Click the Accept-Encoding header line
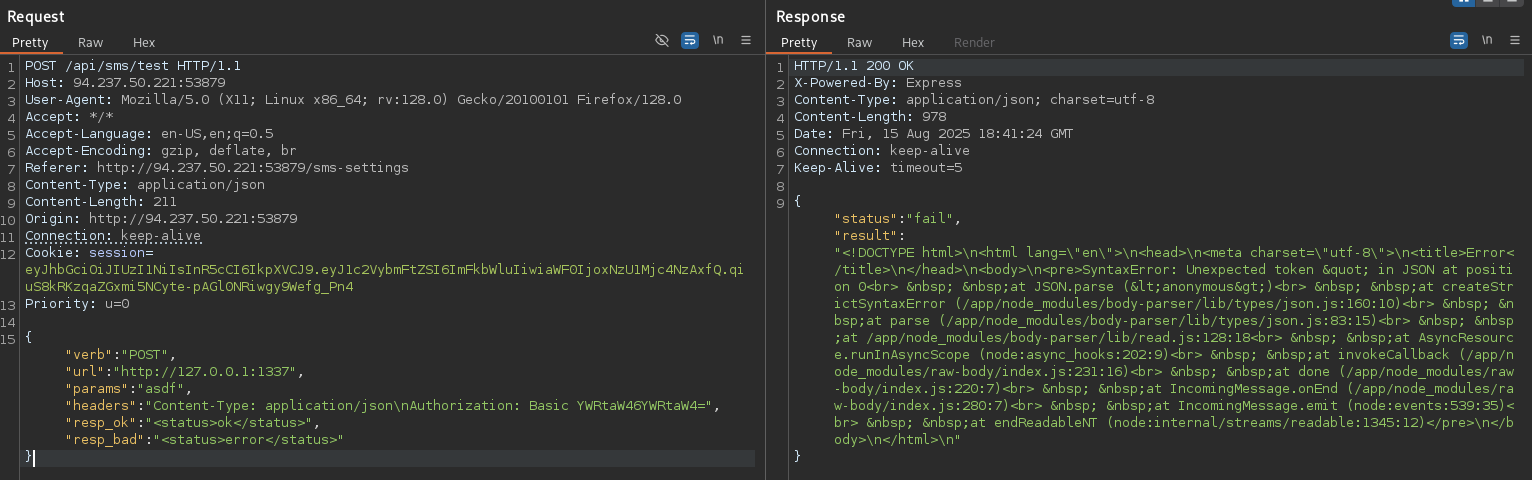 pos(161,151)
